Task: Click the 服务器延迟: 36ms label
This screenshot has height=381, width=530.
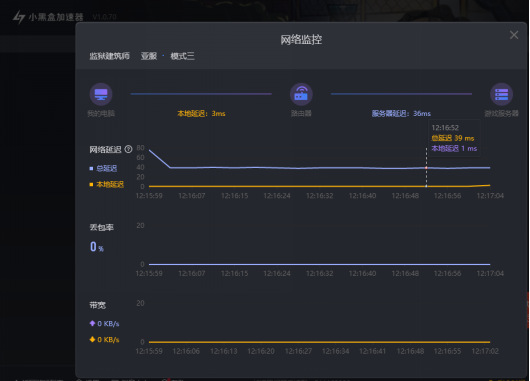Action: 401,114
